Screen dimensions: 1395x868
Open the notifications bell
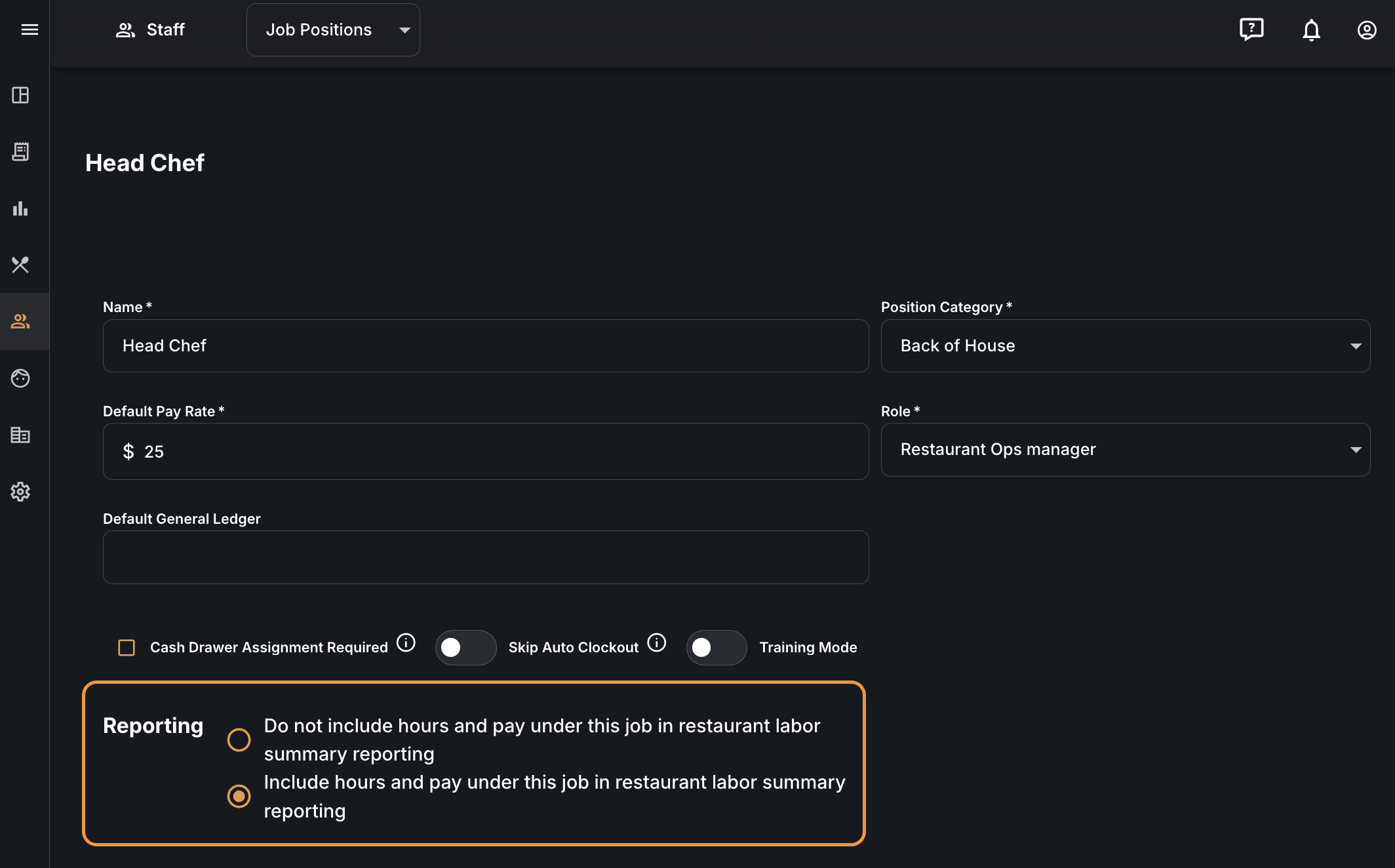(x=1311, y=30)
